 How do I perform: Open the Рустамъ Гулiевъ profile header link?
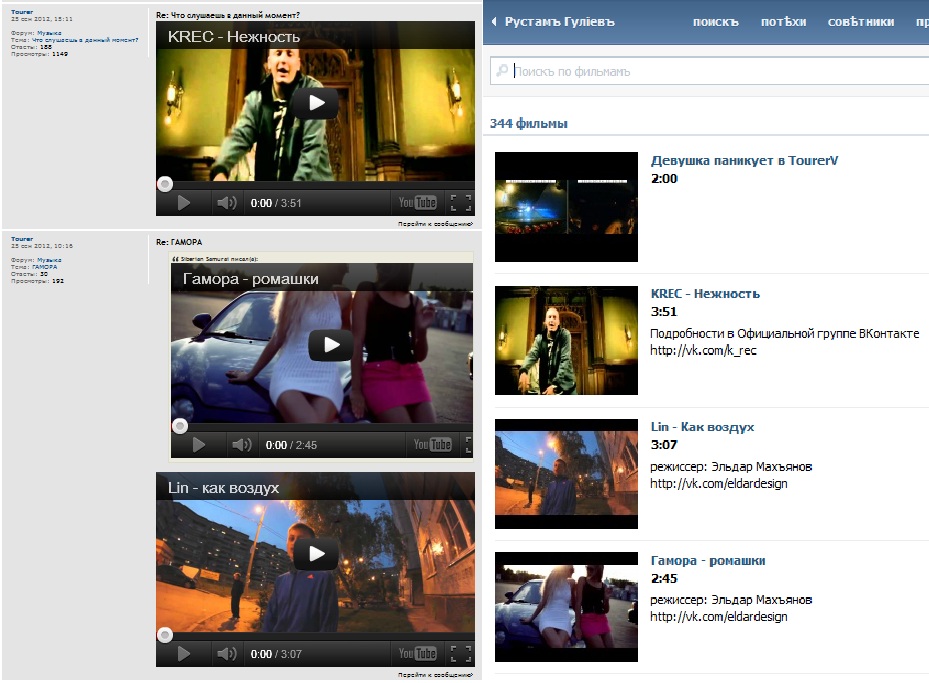(559, 22)
